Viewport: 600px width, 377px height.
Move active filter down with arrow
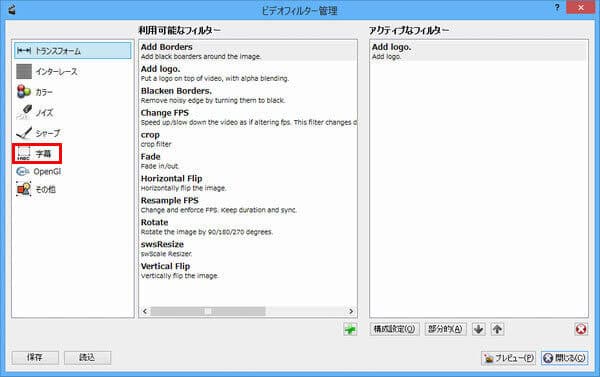pyautogui.click(x=478, y=329)
